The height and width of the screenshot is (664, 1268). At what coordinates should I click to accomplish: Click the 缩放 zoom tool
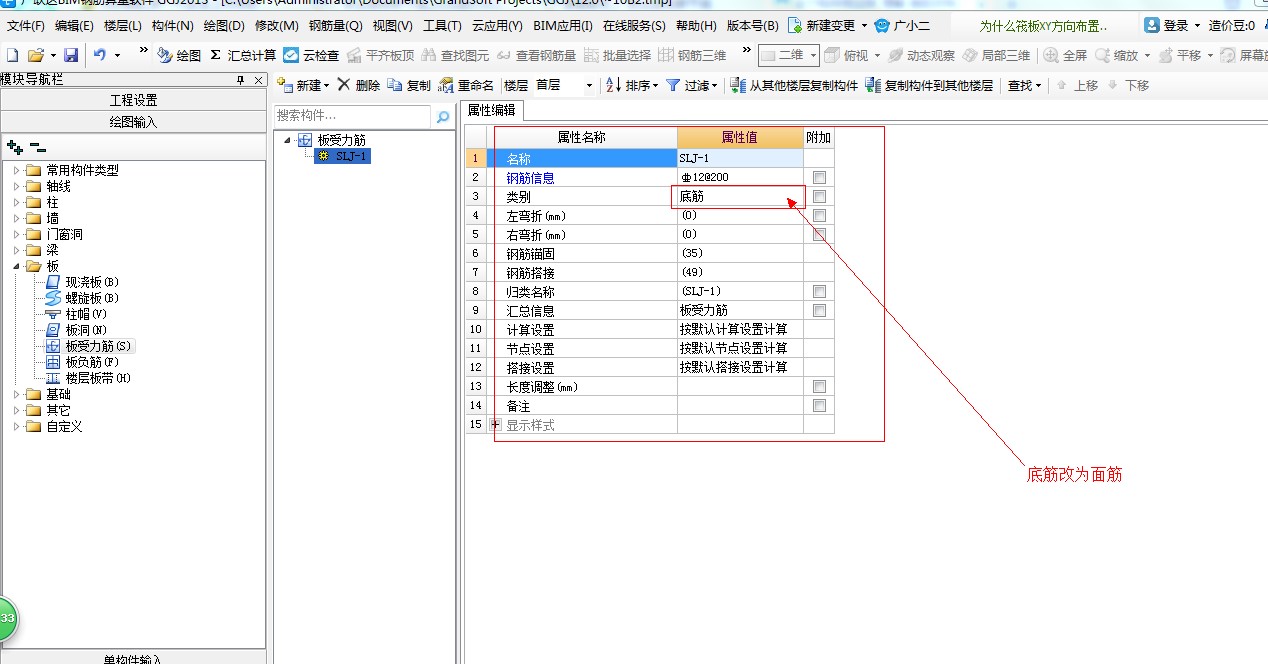tap(1116, 55)
